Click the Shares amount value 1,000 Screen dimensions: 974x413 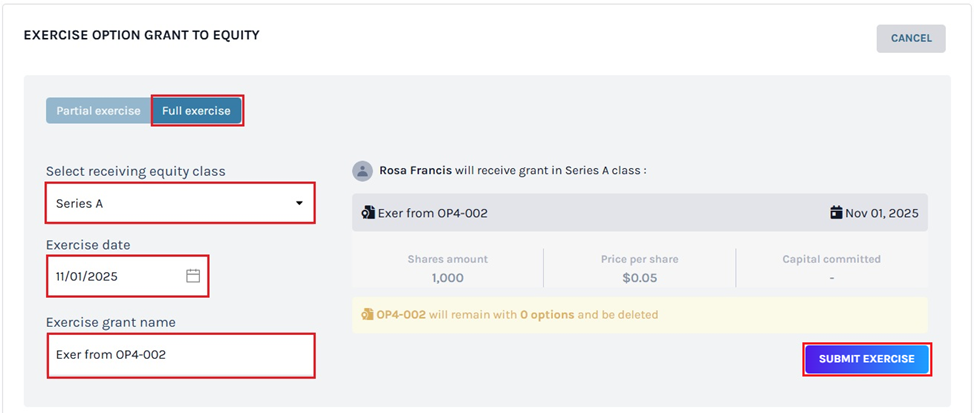pyautogui.click(x=447, y=277)
